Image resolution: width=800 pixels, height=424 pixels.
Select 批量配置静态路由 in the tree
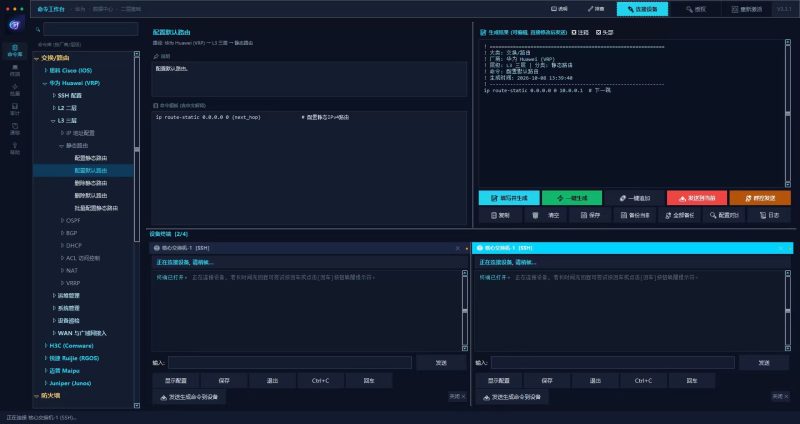click(x=96, y=208)
